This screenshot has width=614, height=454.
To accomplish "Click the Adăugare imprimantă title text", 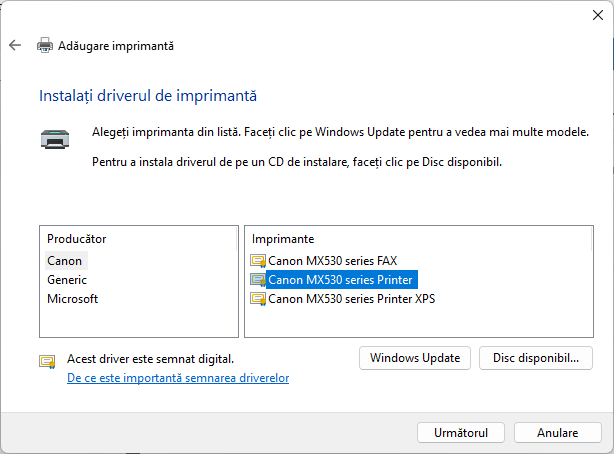I will (116, 46).
